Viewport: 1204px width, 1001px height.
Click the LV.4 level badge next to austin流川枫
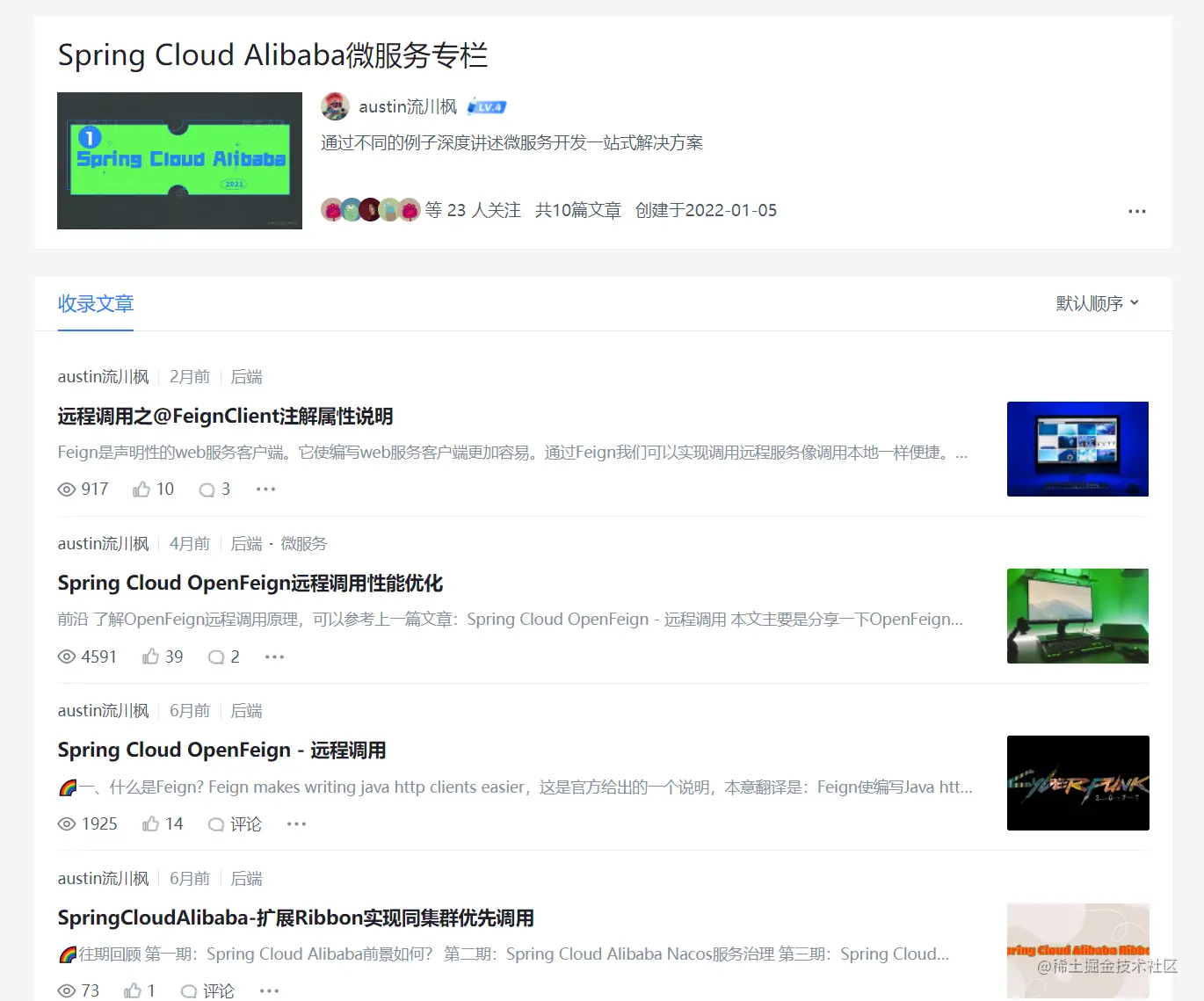[487, 107]
